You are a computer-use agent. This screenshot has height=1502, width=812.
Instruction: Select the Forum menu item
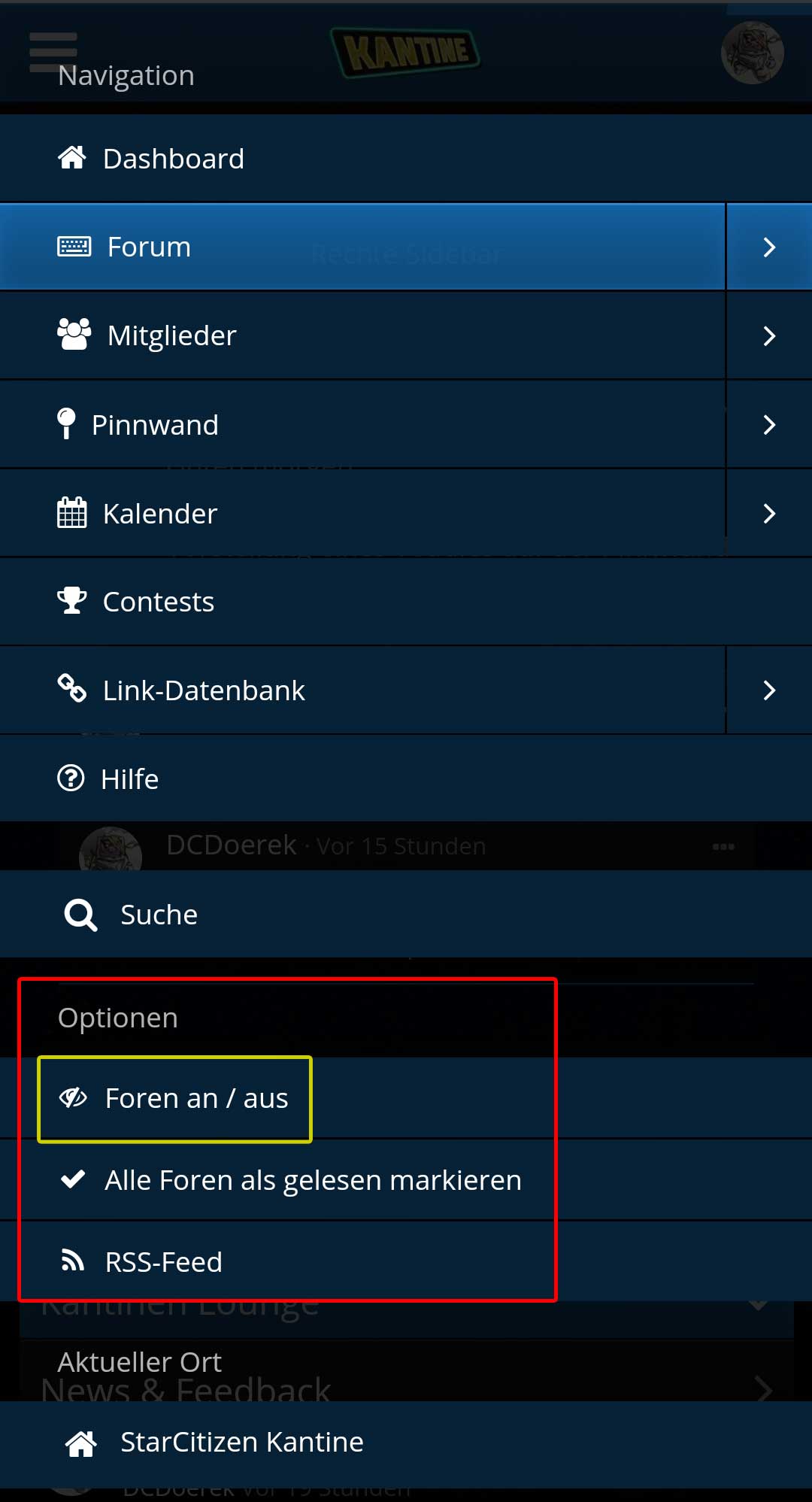pyautogui.click(x=149, y=247)
